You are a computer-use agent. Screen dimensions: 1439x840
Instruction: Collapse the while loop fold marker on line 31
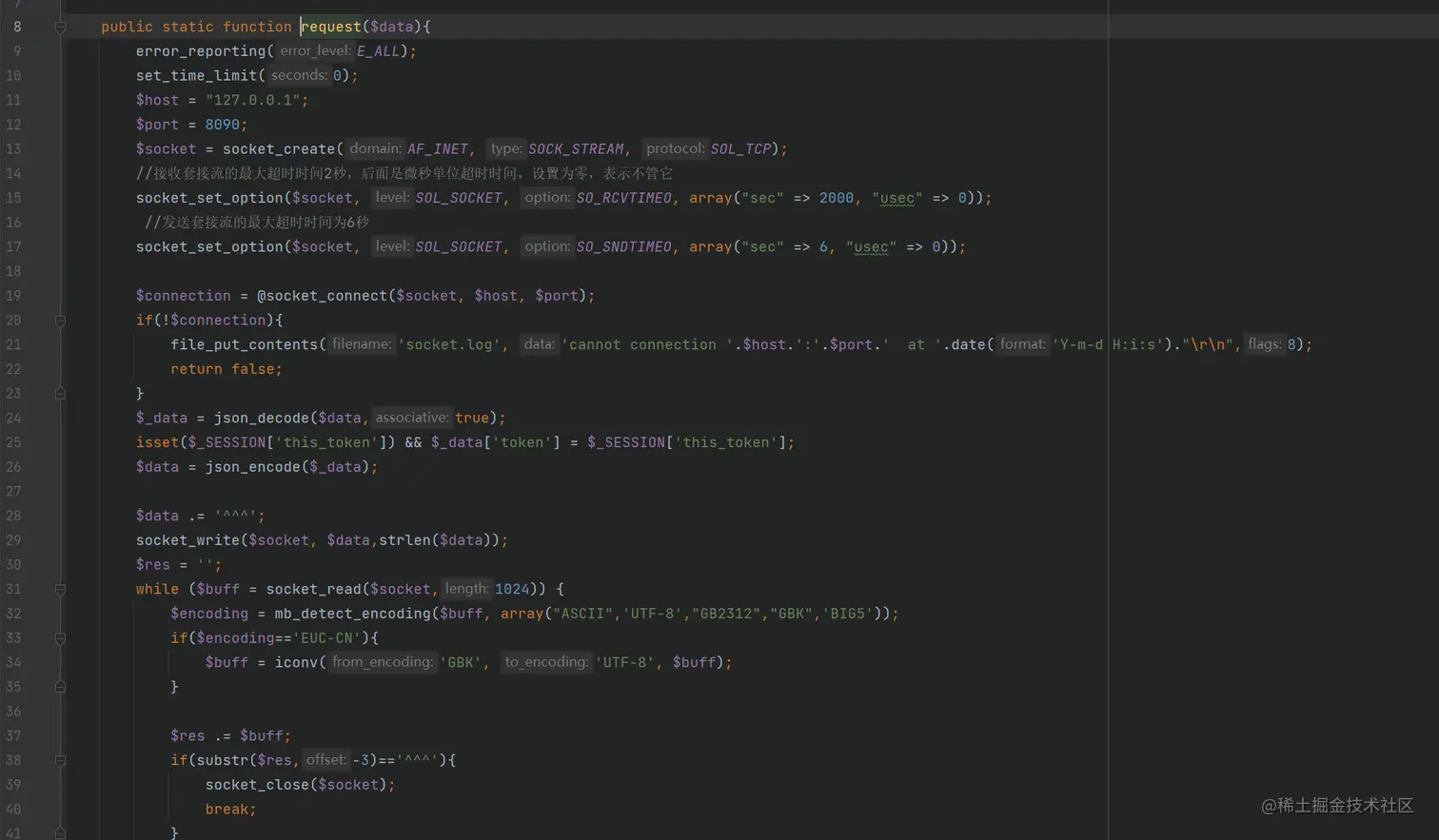click(60, 590)
